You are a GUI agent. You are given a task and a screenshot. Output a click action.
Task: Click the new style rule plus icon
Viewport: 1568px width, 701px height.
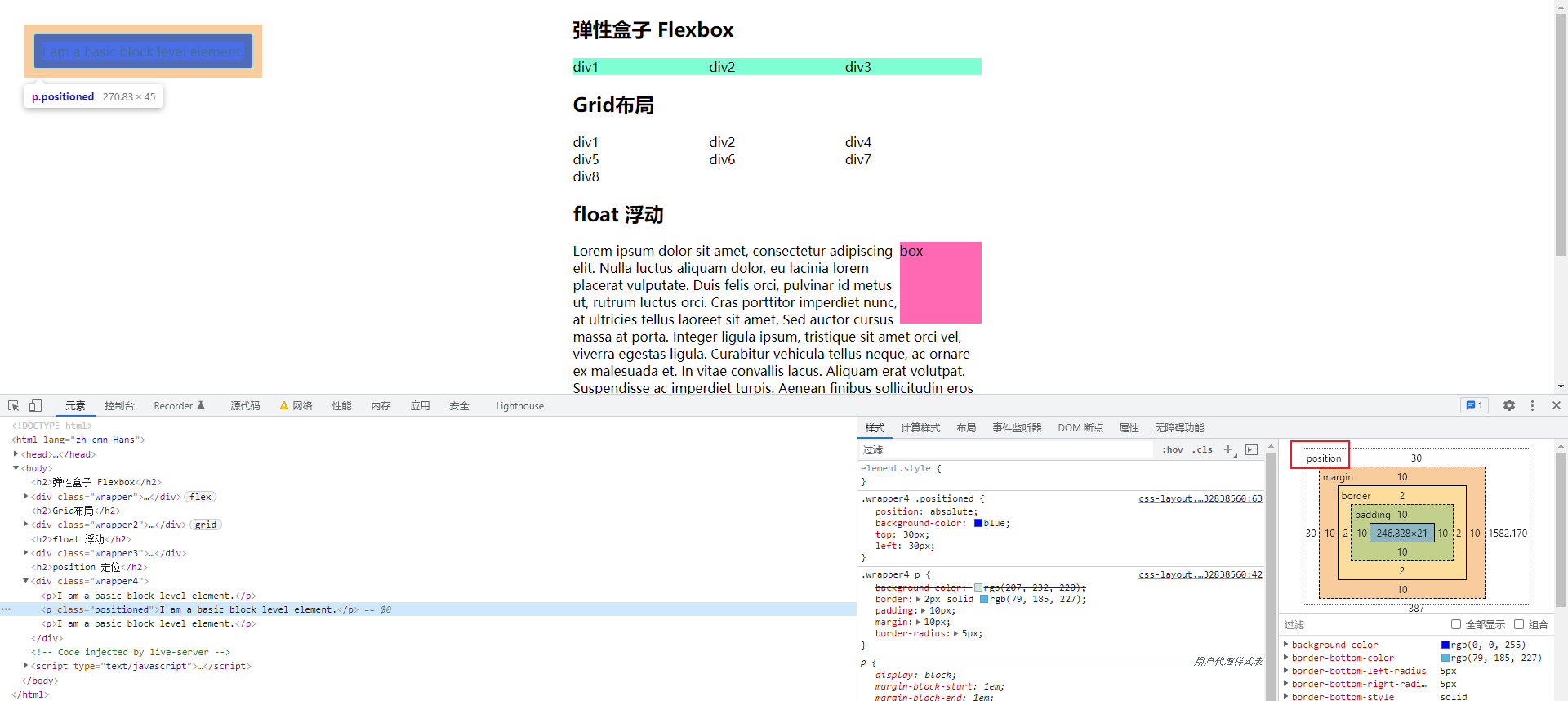tap(1229, 449)
